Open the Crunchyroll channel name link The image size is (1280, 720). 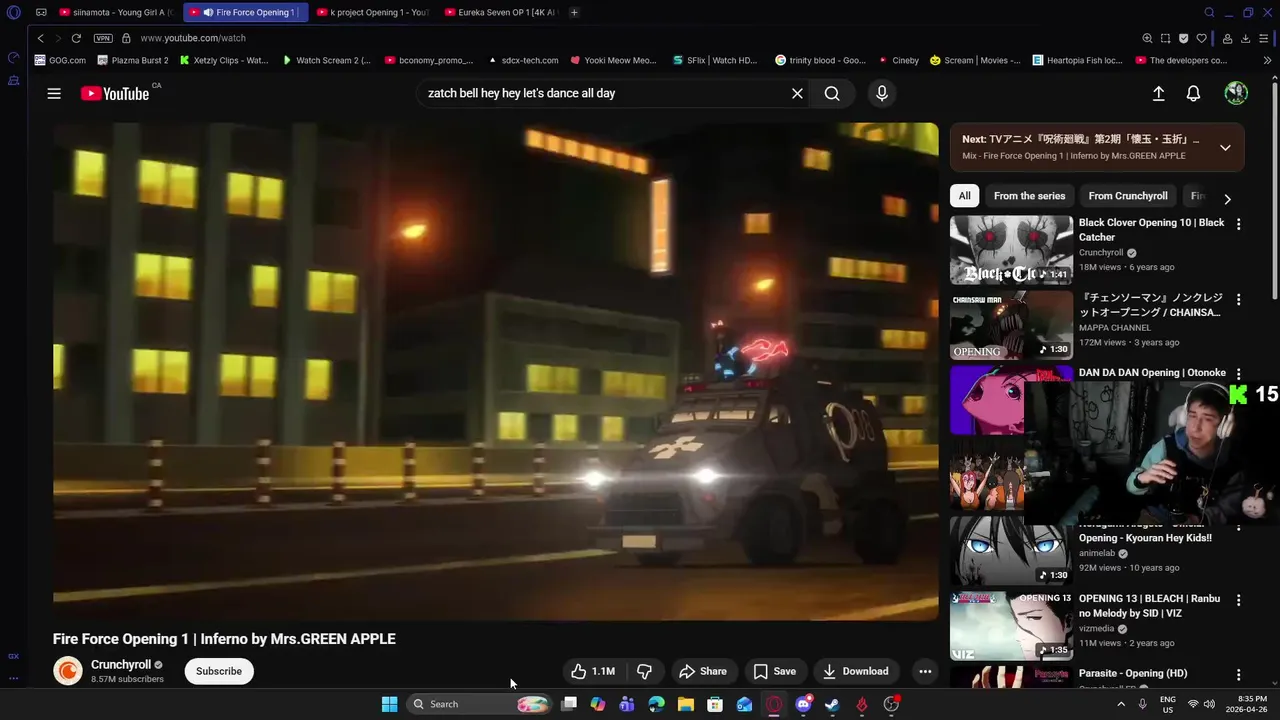click(x=121, y=664)
